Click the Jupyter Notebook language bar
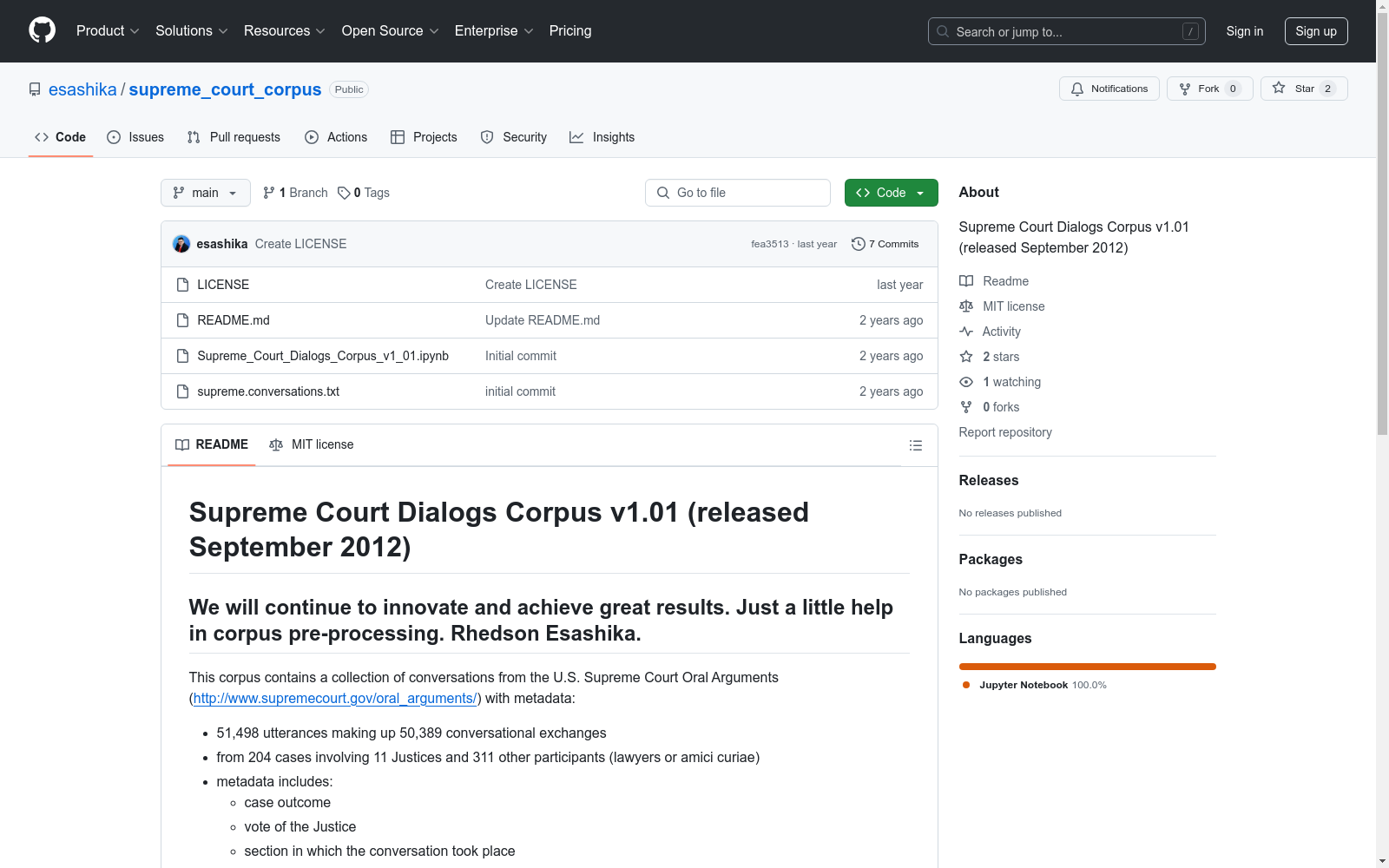1389x868 pixels. tap(1087, 667)
